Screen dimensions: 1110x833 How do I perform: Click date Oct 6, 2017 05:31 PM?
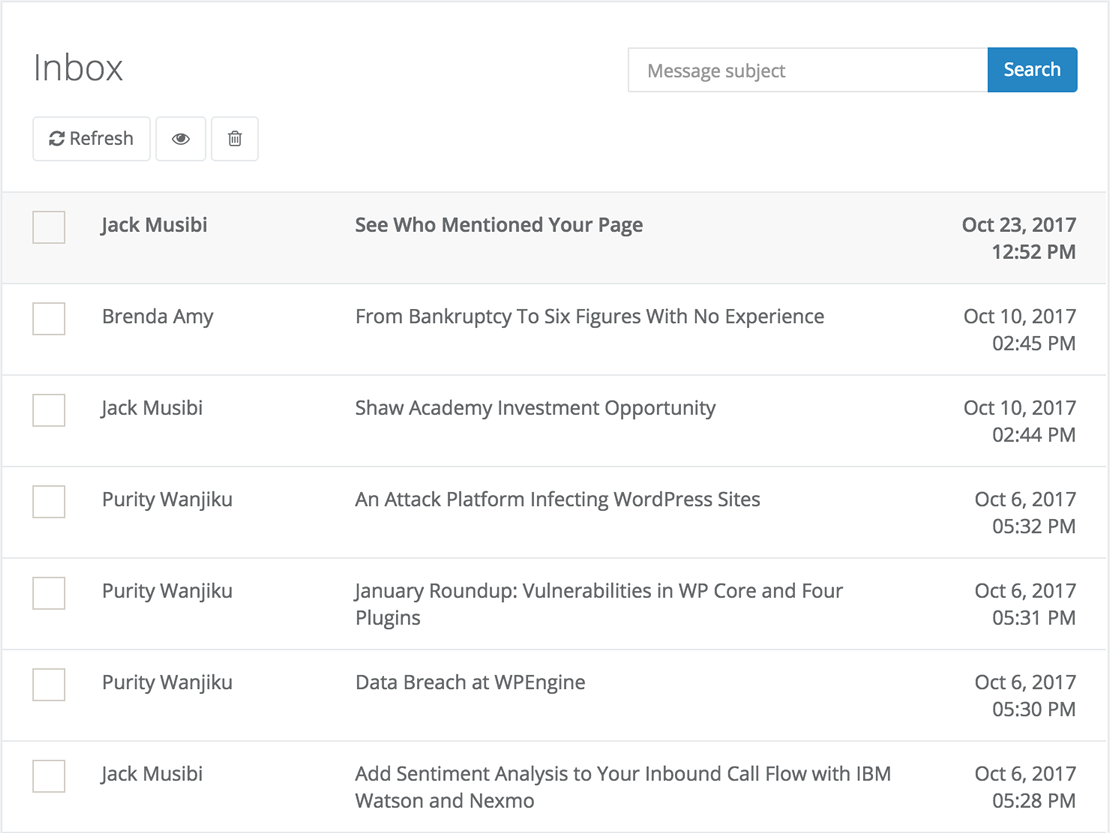[1025, 604]
